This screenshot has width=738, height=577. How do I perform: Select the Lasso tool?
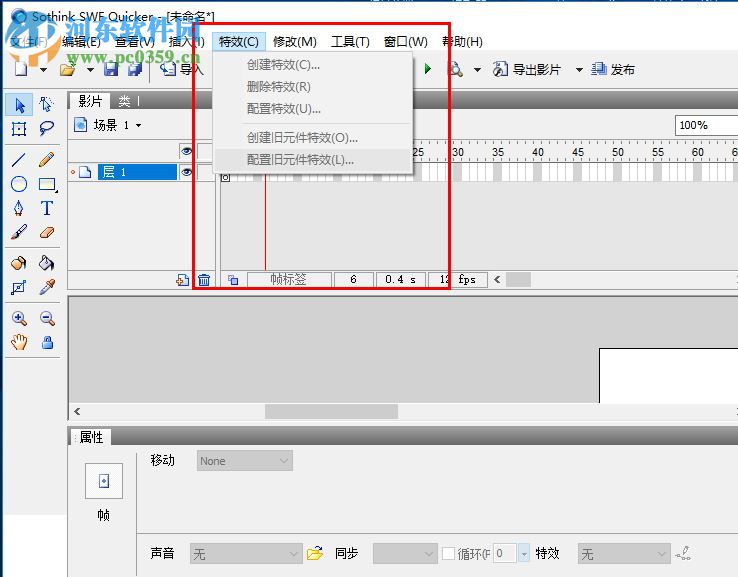46,128
